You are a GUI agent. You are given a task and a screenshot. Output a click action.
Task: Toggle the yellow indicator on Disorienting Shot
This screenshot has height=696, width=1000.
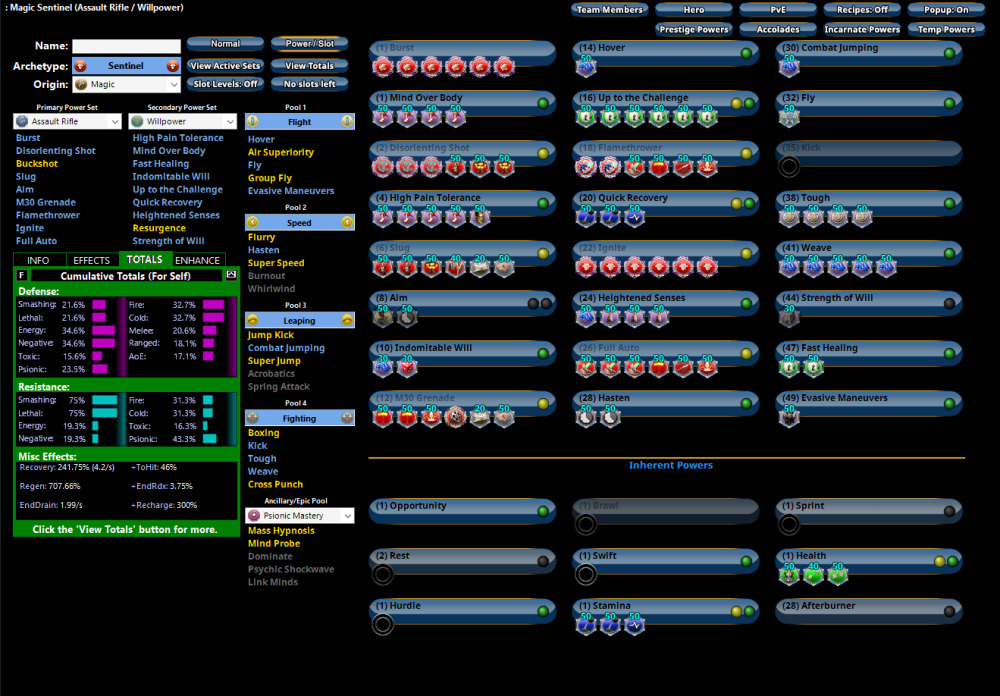(x=543, y=153)
